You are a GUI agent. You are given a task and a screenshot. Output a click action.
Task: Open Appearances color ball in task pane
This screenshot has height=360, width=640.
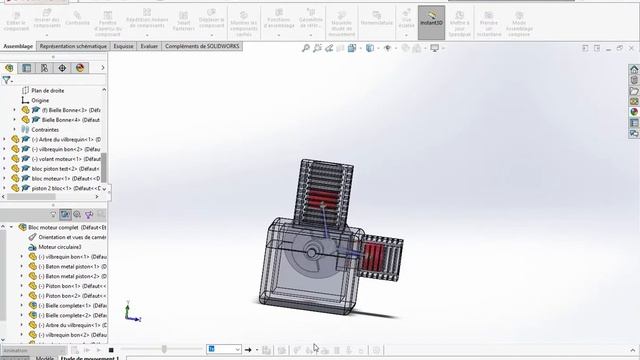pos(634,111)
